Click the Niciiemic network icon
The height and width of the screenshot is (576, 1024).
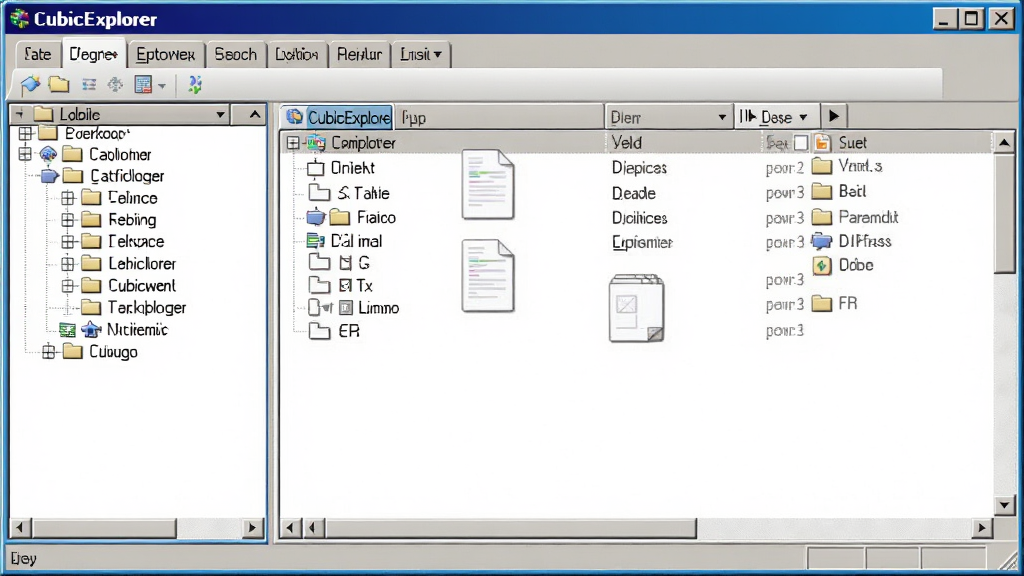pyautogui.click(x=91, y=330)
